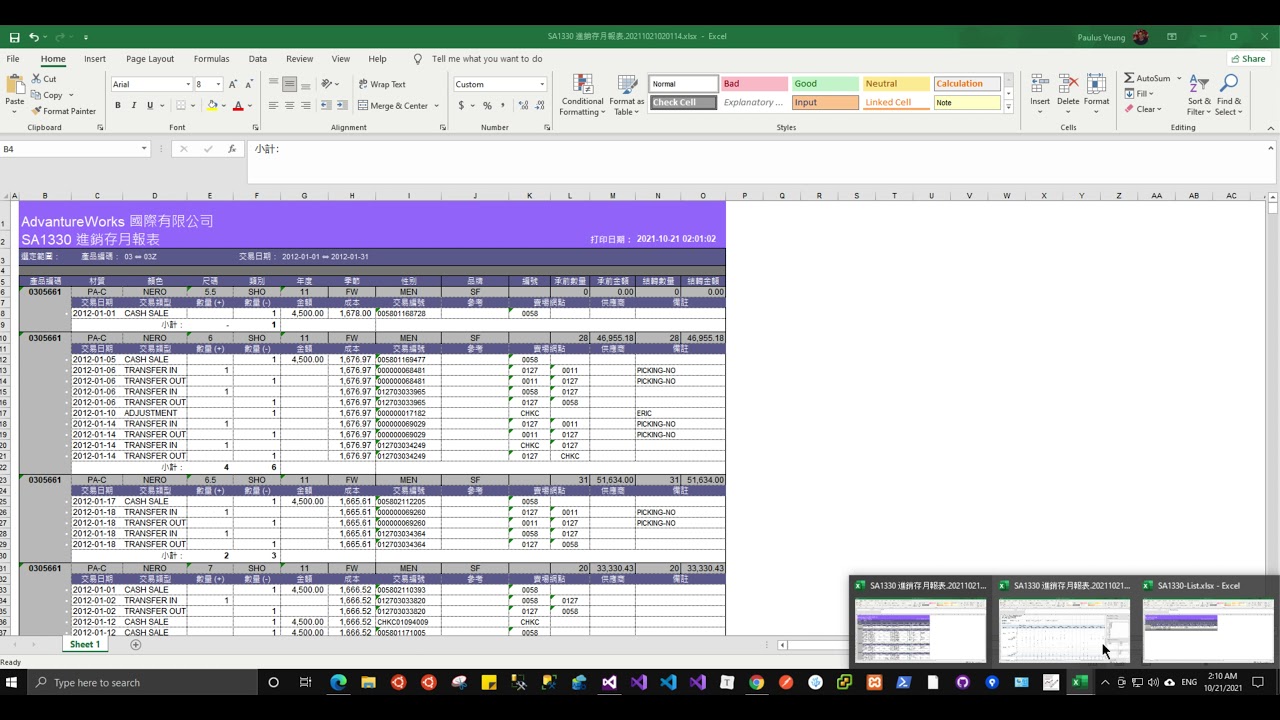Open the Merge & Center dropdown arrow
Viewport: 1280px width, 720px height.
coord(437,105)
